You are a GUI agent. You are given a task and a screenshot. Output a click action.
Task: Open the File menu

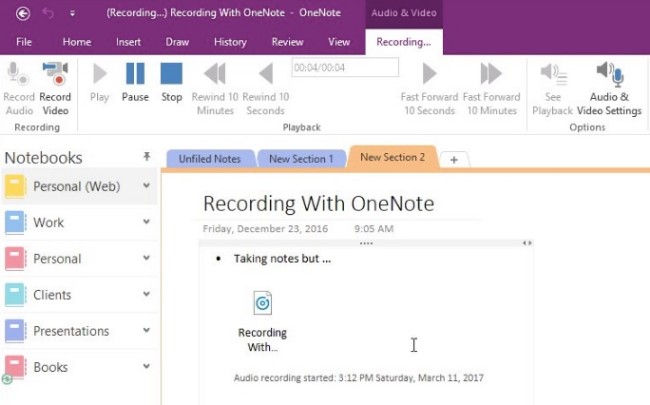point(24,42)
